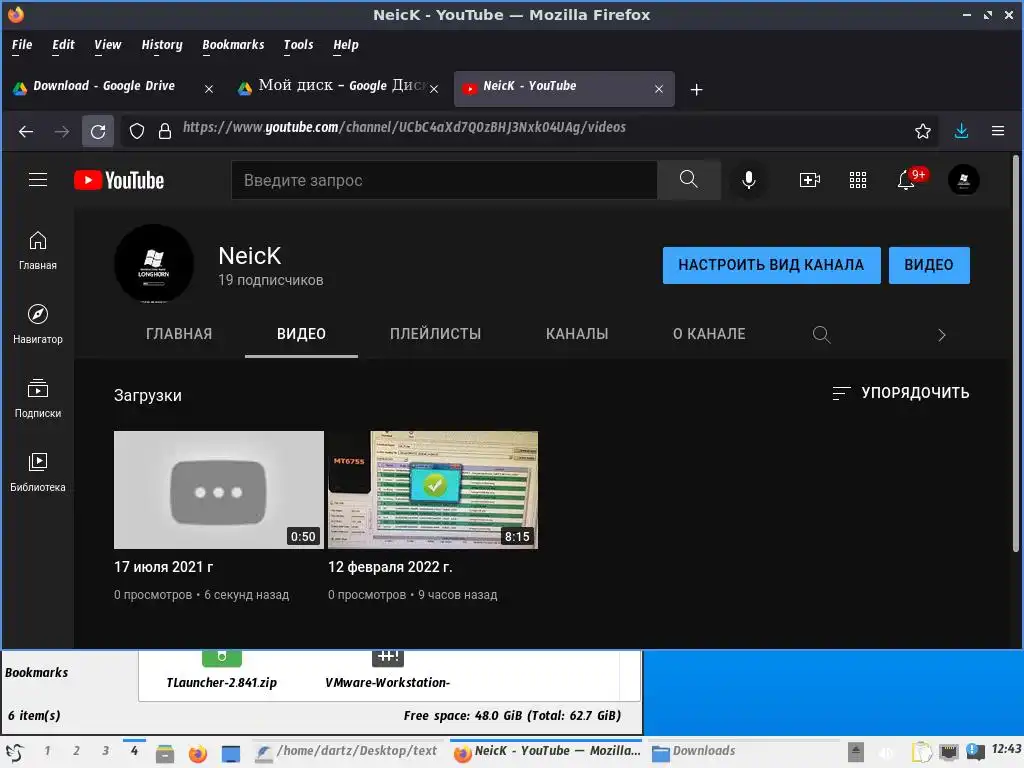Click the search magnifier button

pyautogui.click(x=688, y=180)
